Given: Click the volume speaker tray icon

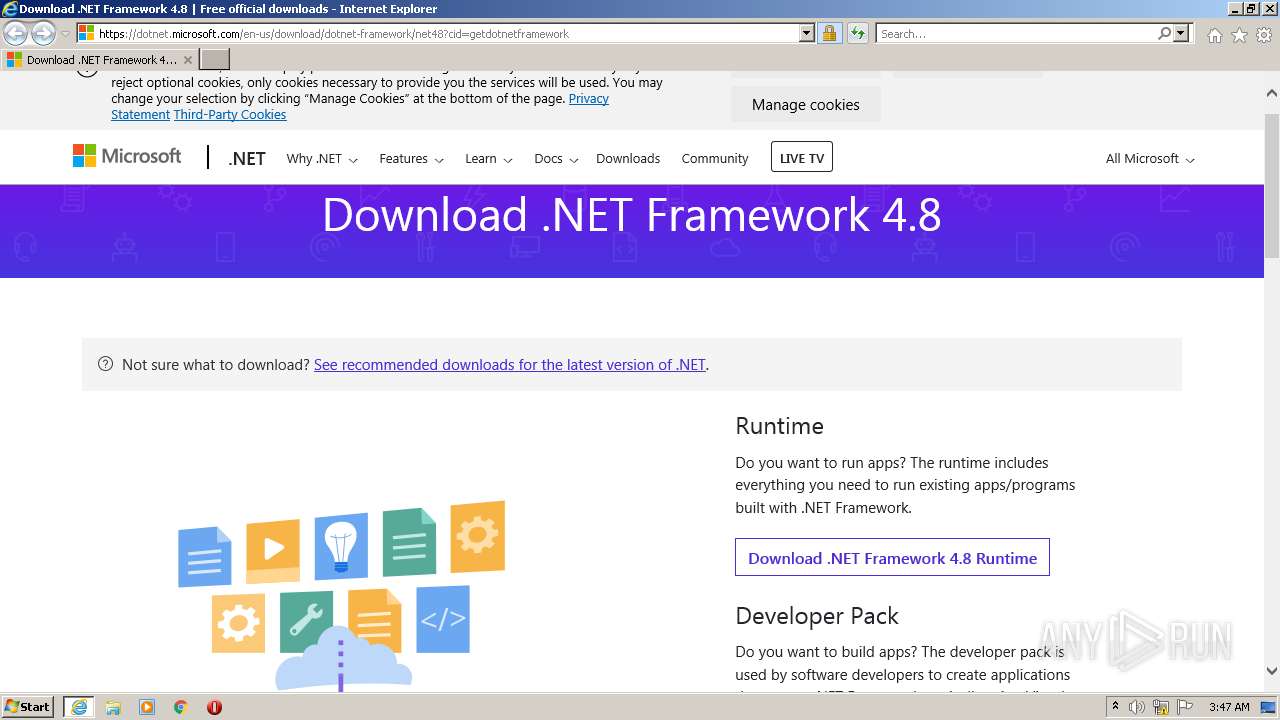Looking at the screenshot, I should point(1137,707).
